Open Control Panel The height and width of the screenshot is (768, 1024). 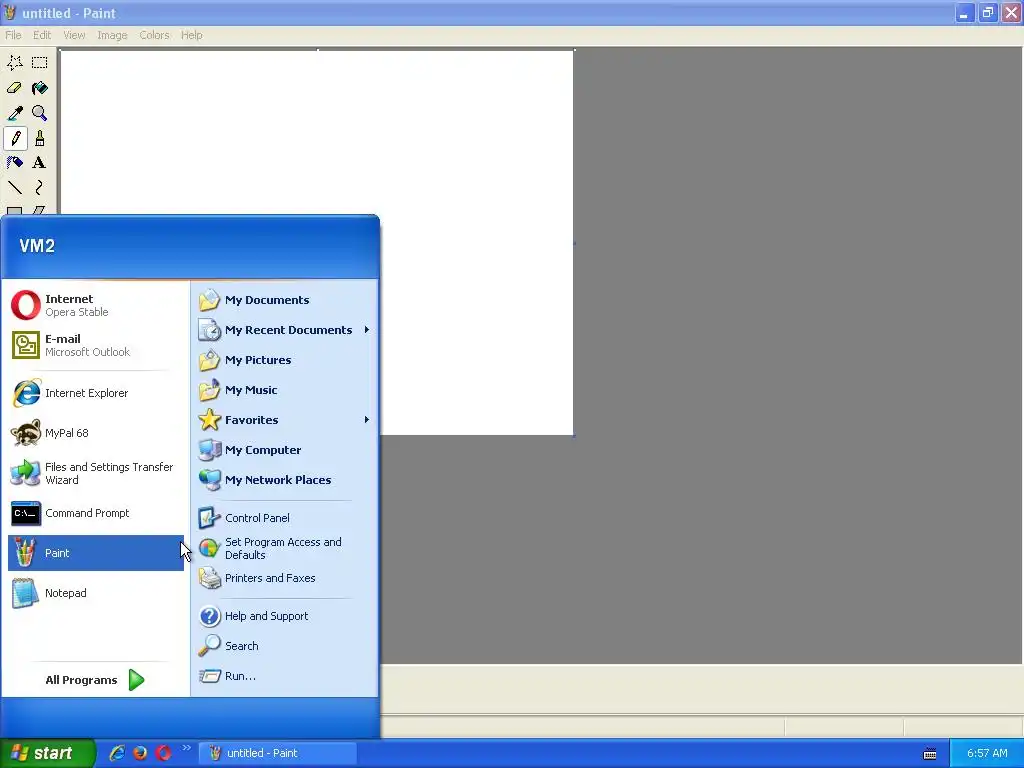coord(285,518)
